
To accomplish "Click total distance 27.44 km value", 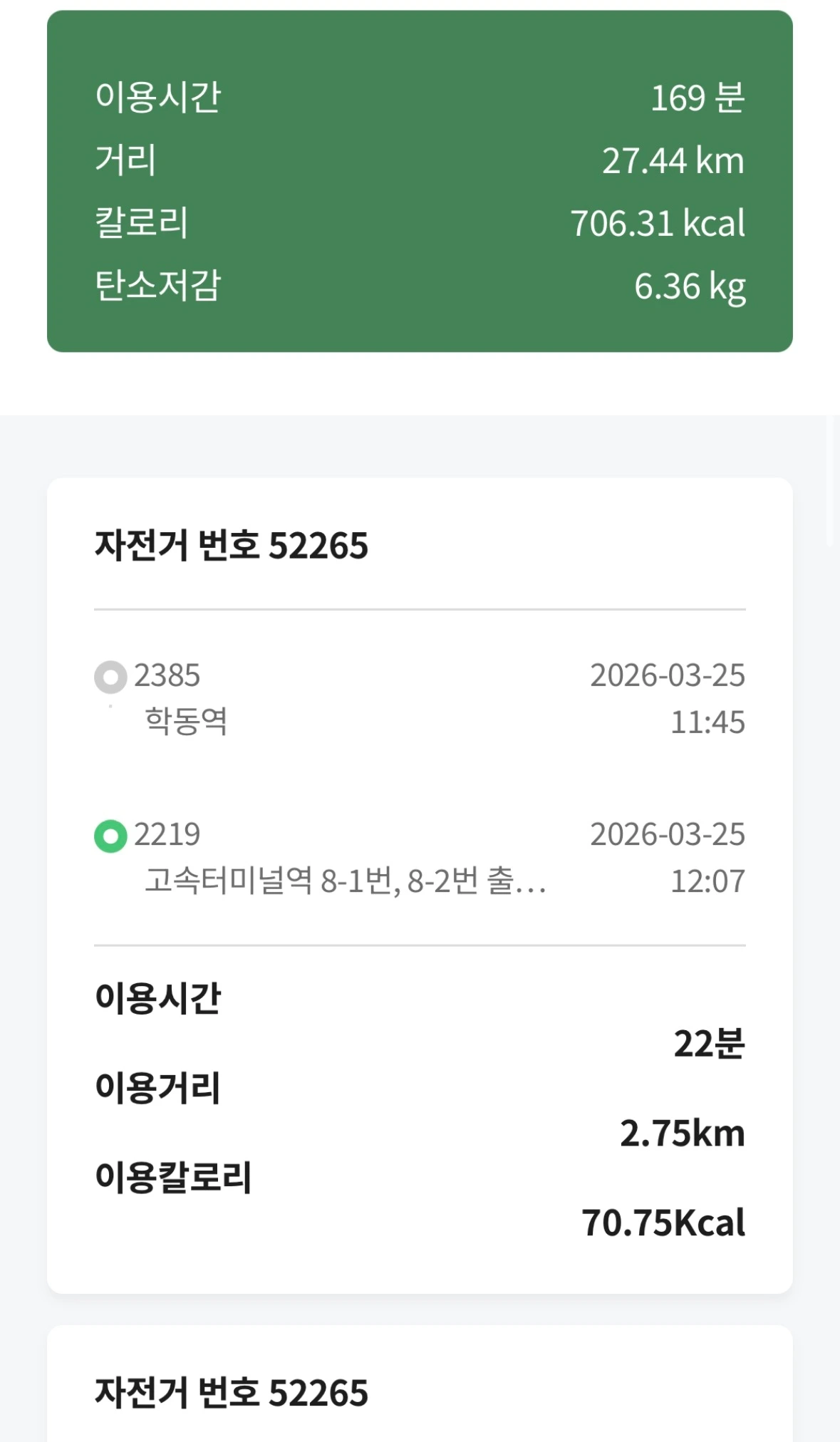I will (673, 160).
